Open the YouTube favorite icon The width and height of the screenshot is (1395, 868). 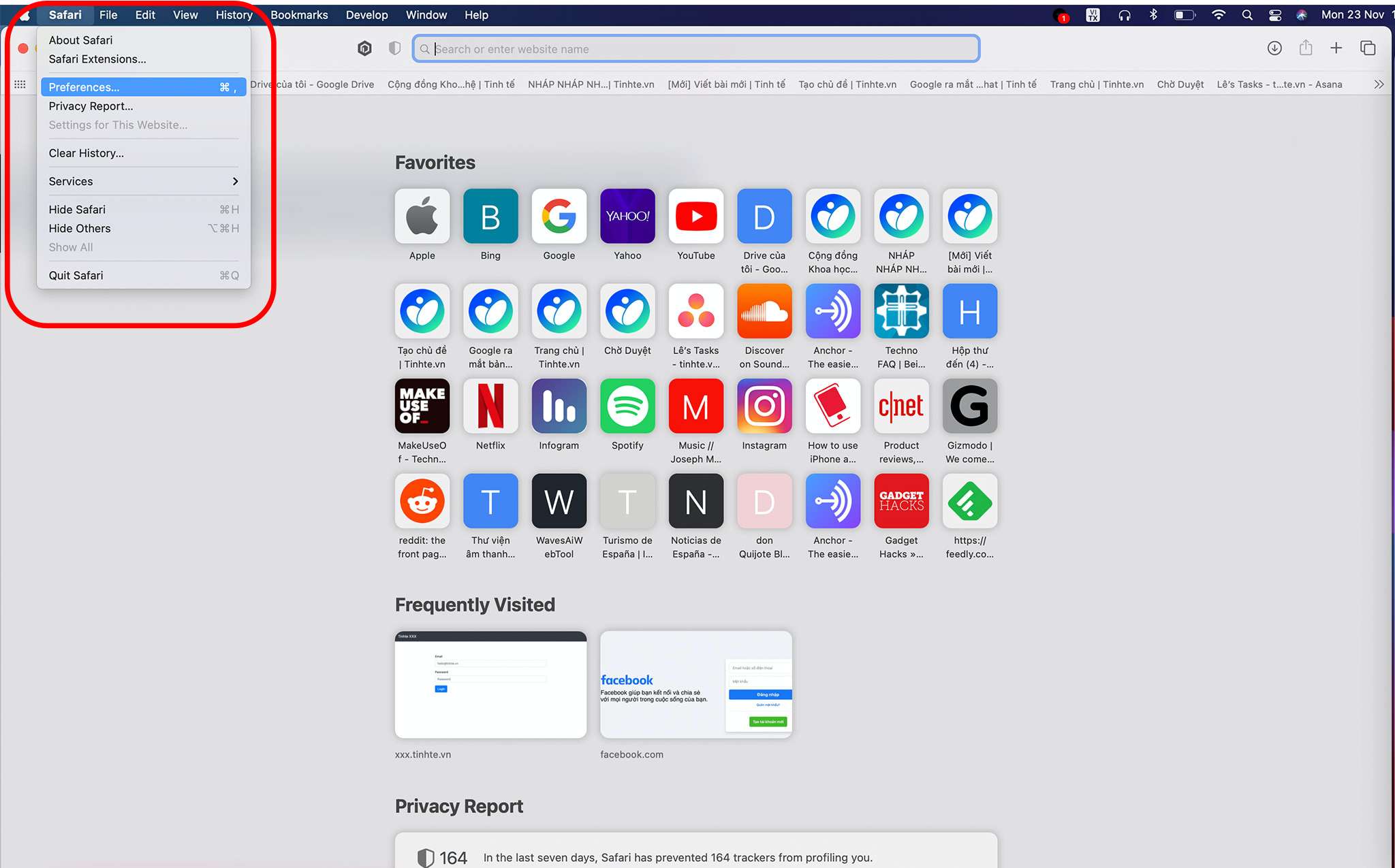pyautogui.click(x=695, y=216)
